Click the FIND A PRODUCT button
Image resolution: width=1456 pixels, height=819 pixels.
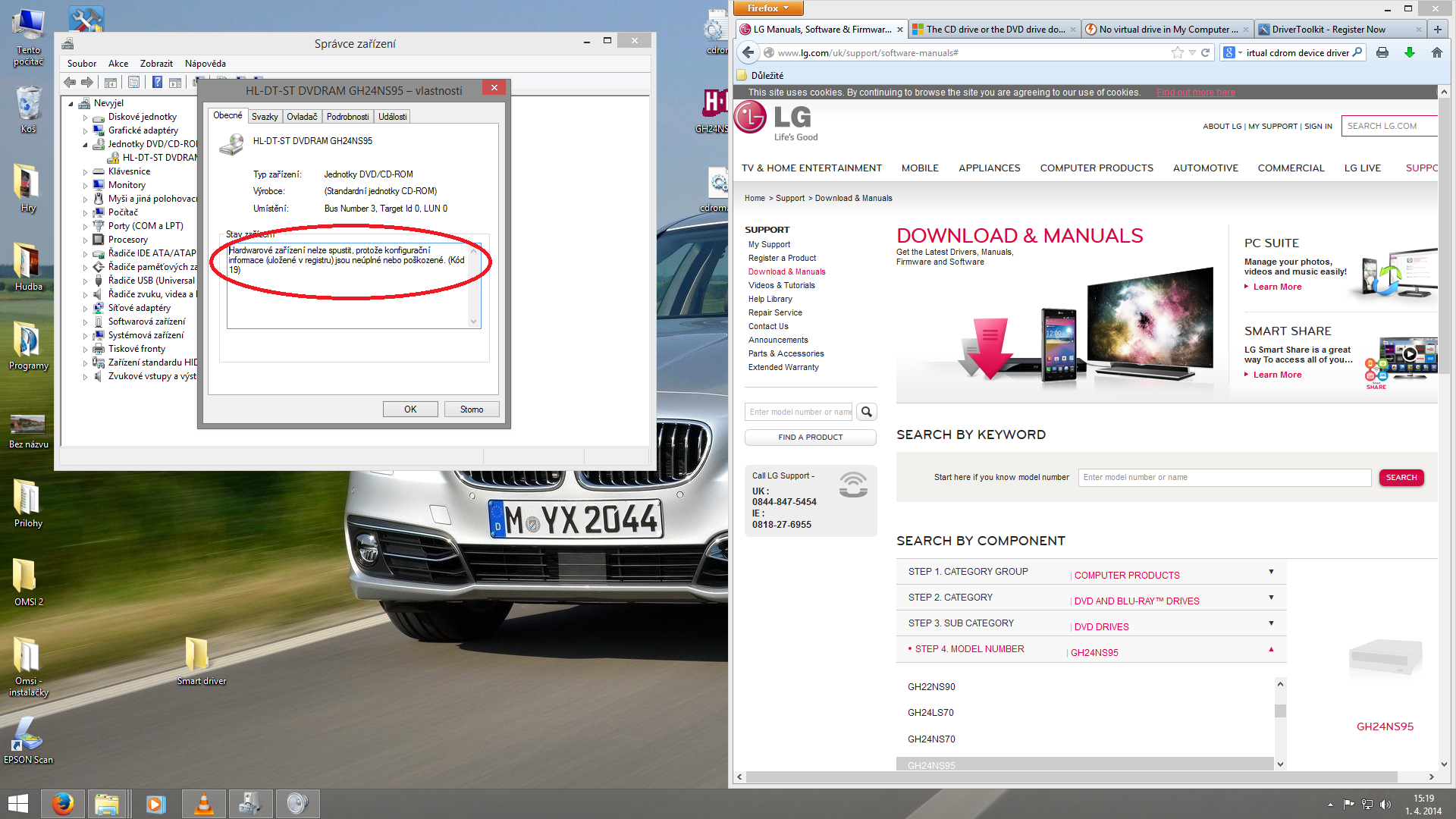click(811, 438)
